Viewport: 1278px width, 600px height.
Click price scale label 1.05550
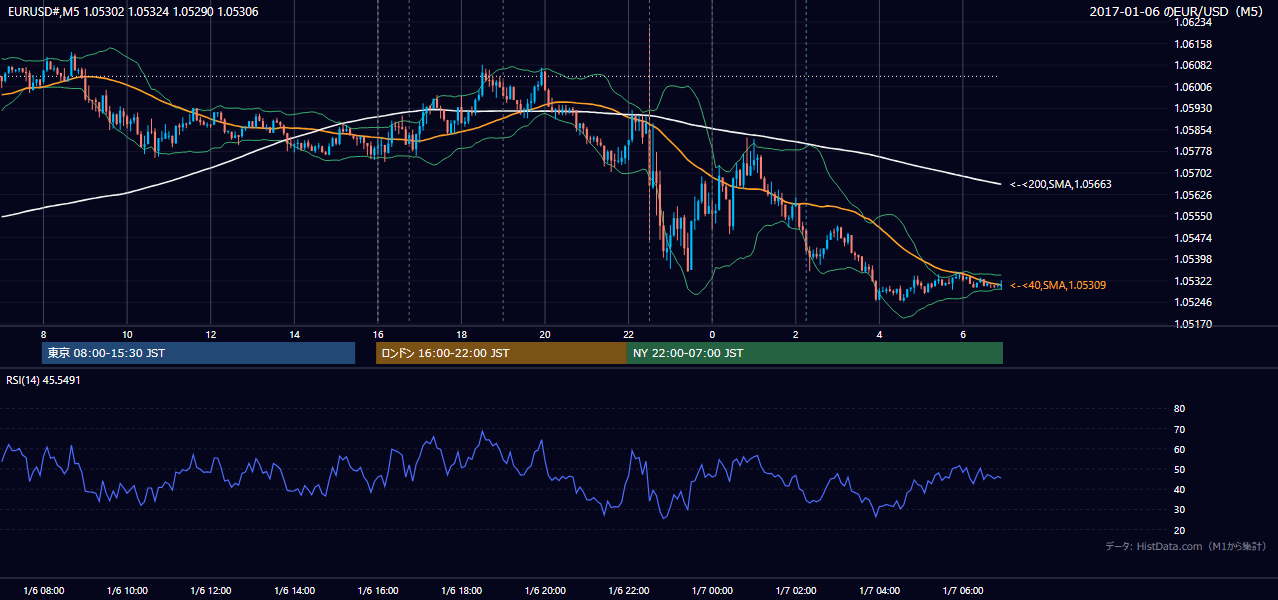[1192, 216]
